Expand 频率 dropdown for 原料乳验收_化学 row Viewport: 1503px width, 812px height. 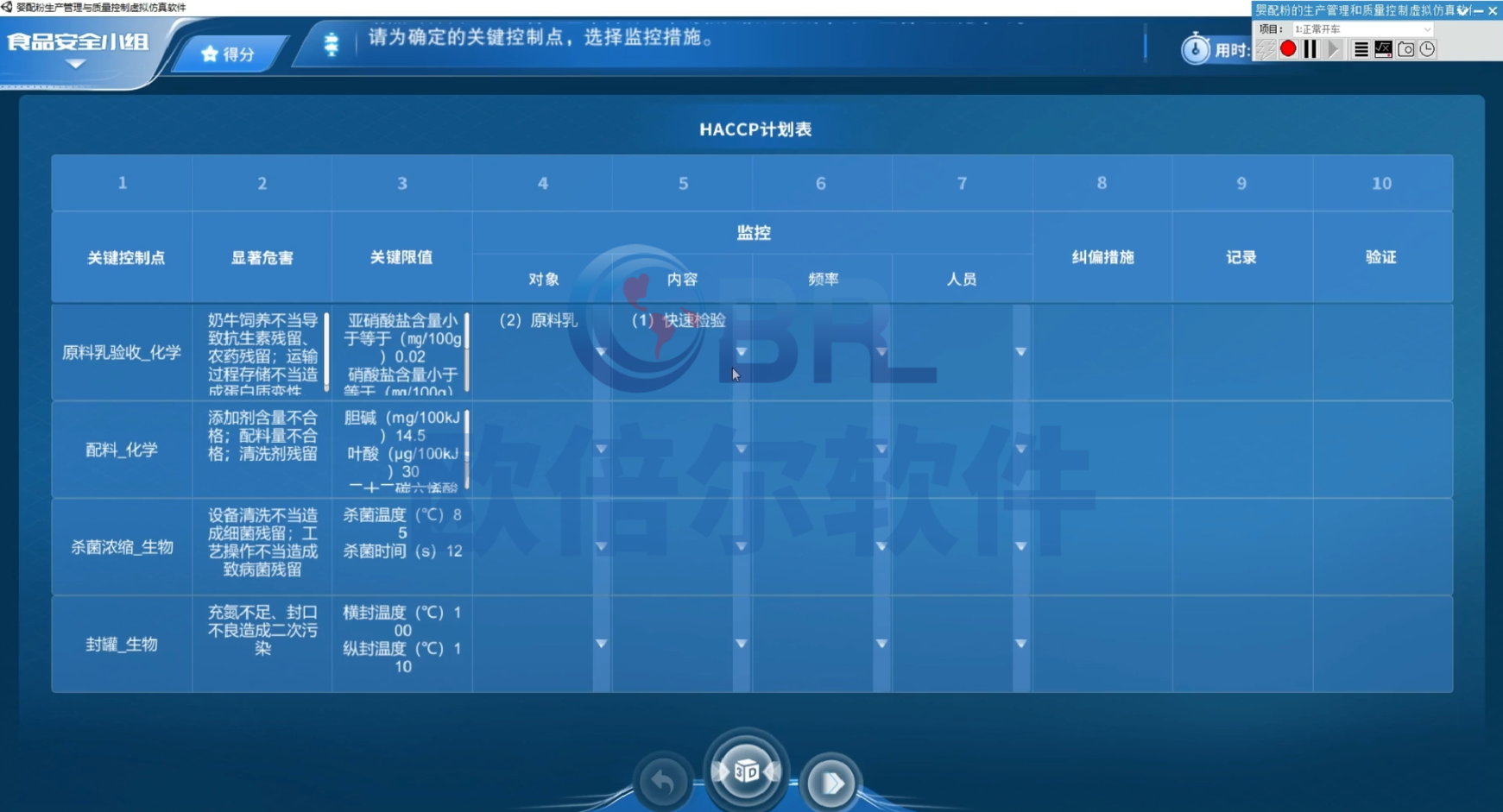pyautogui.click(x=881, y=352)
